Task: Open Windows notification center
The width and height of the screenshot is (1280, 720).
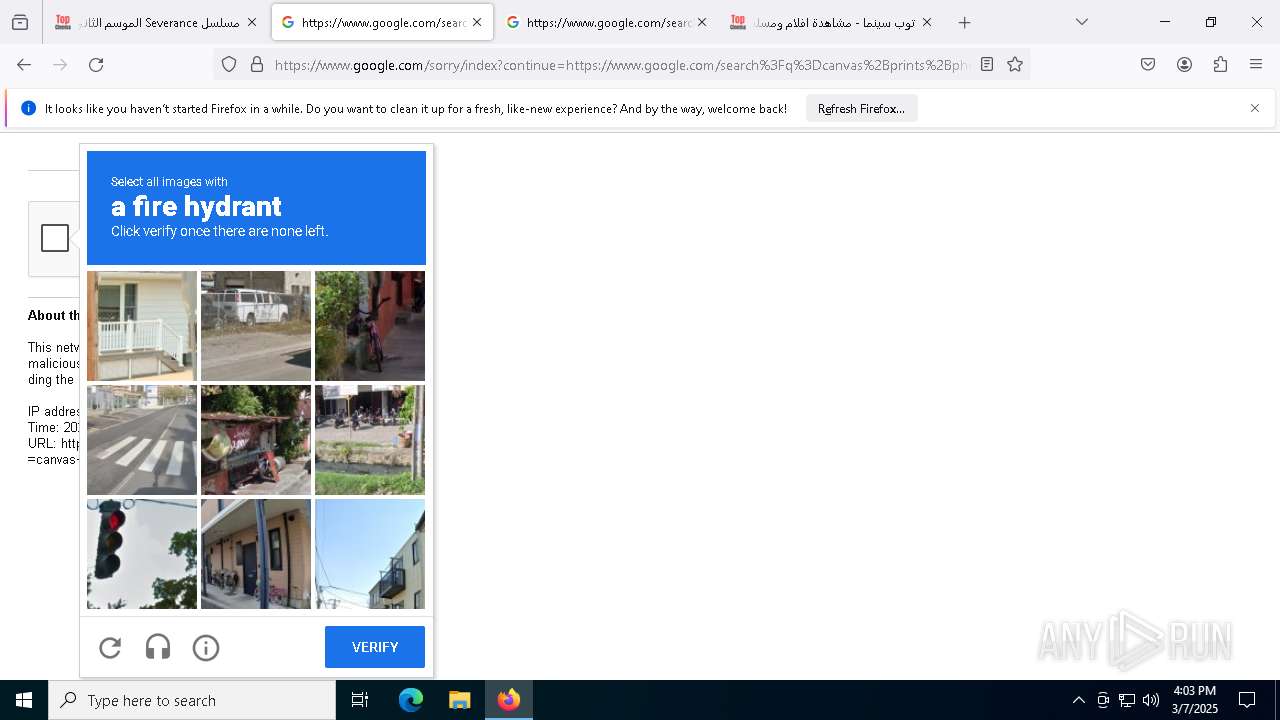Action: click(x=1247, y=700)
